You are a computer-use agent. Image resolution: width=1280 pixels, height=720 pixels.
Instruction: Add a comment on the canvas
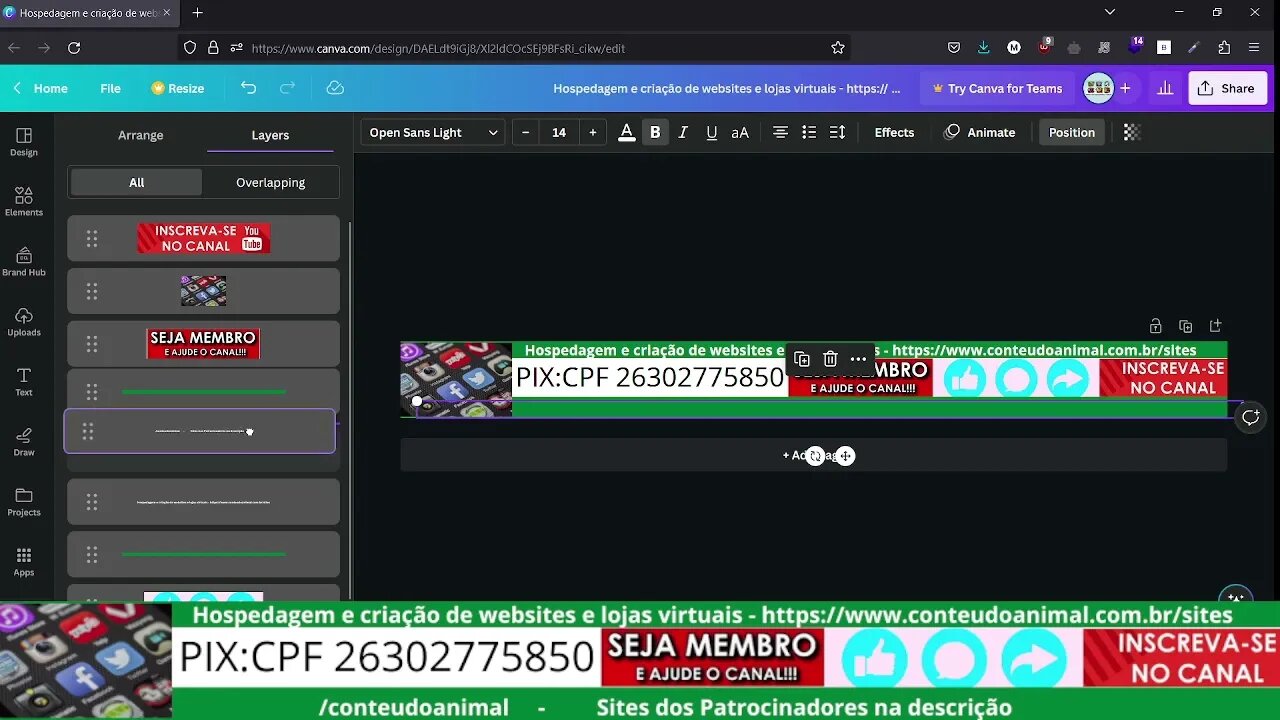[1250, 417]
